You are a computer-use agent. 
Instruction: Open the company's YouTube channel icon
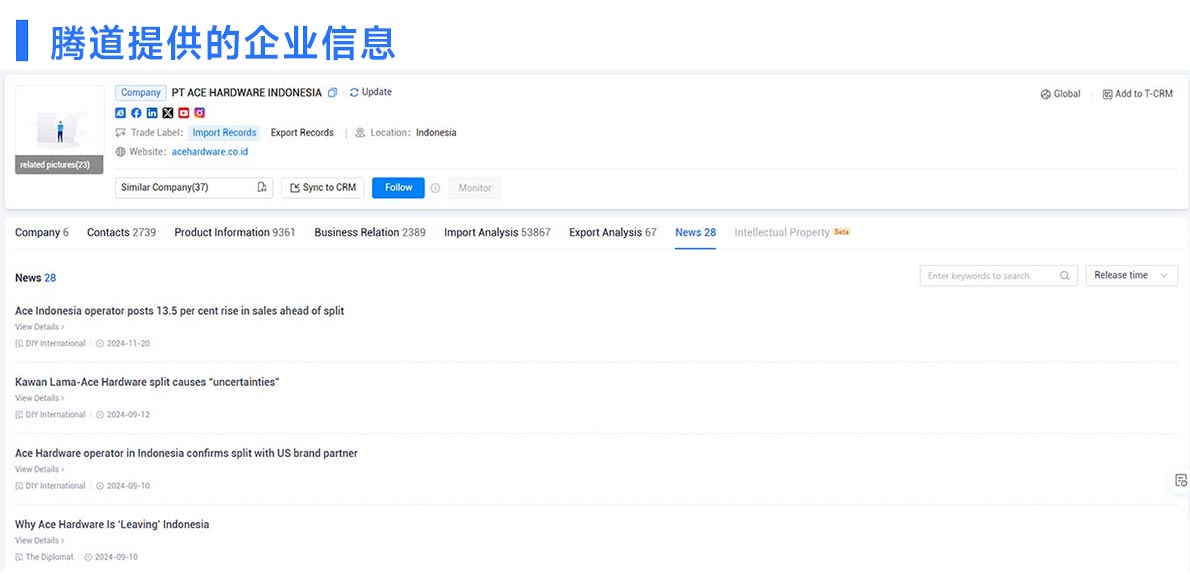(x=184, y=113)
